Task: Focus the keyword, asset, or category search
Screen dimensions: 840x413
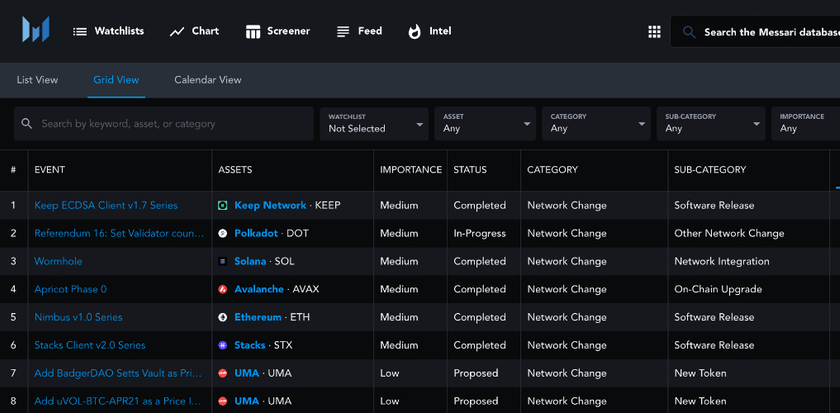Action: 163,124
